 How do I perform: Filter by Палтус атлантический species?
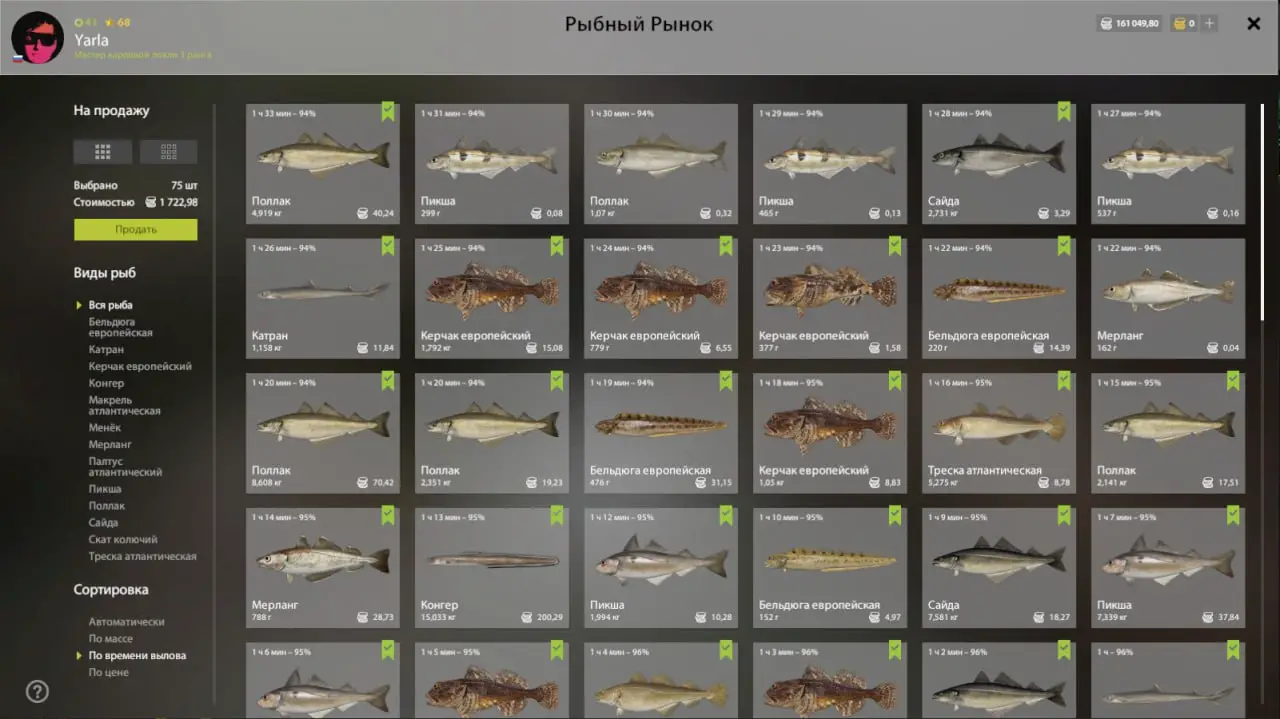(125, 466)
